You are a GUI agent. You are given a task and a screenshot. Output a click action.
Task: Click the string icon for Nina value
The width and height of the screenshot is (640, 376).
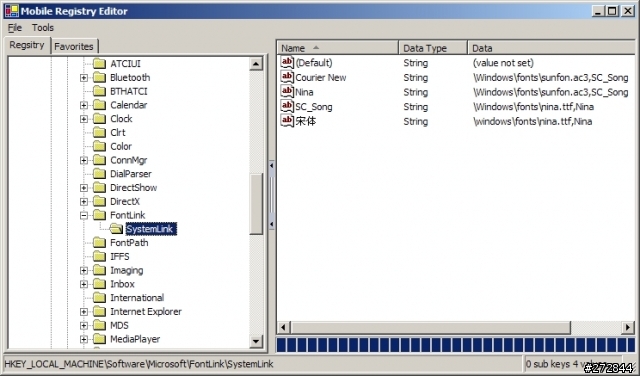287,92
